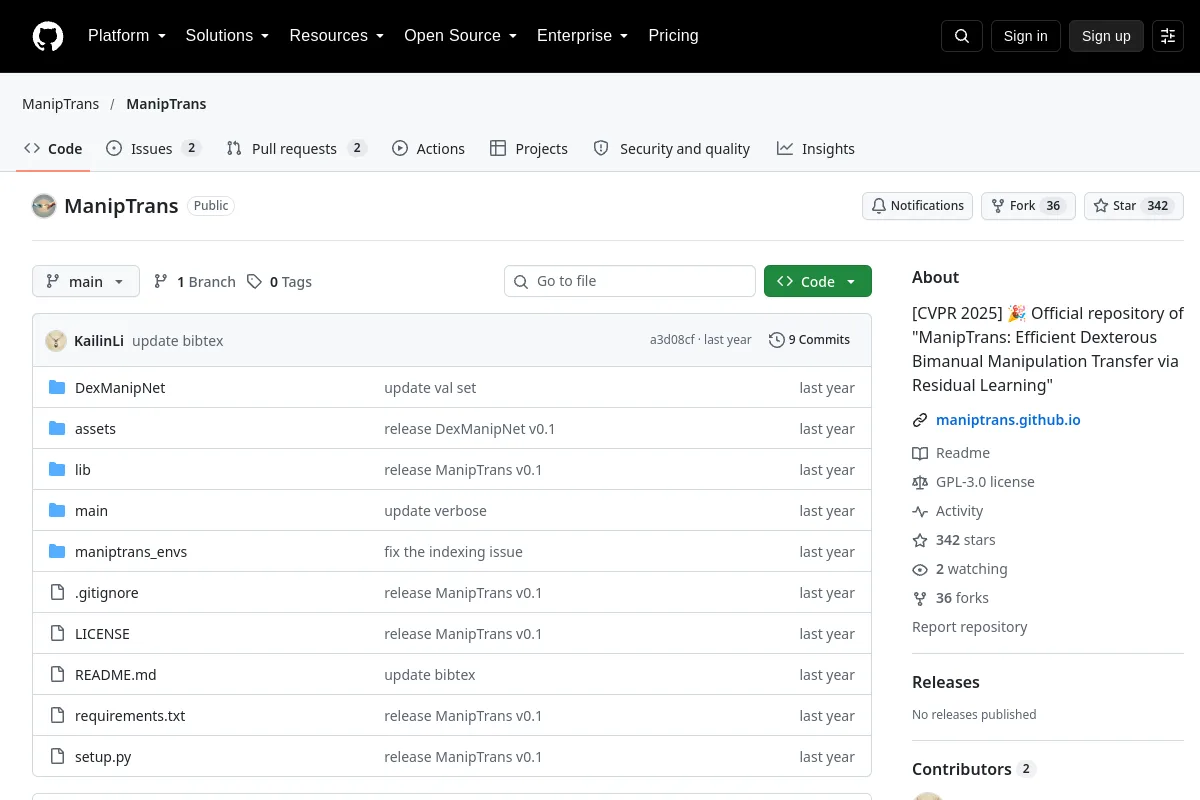The image size is (1200, 800).
Task: Click the Notifications button
Action: (x=917, y=206)
